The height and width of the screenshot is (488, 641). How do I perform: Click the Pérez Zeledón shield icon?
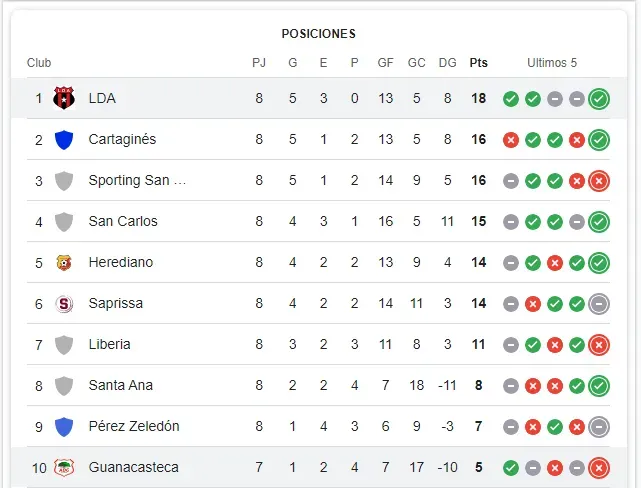pyautogui.click(x=64, y=426)
